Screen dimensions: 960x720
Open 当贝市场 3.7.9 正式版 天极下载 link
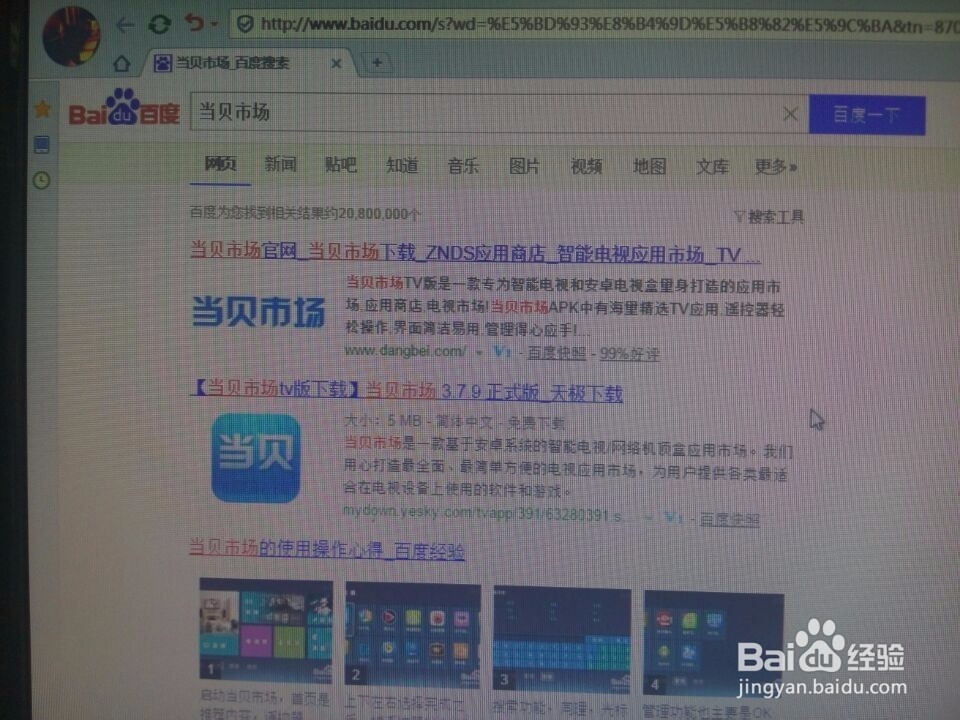click(407, 391)
